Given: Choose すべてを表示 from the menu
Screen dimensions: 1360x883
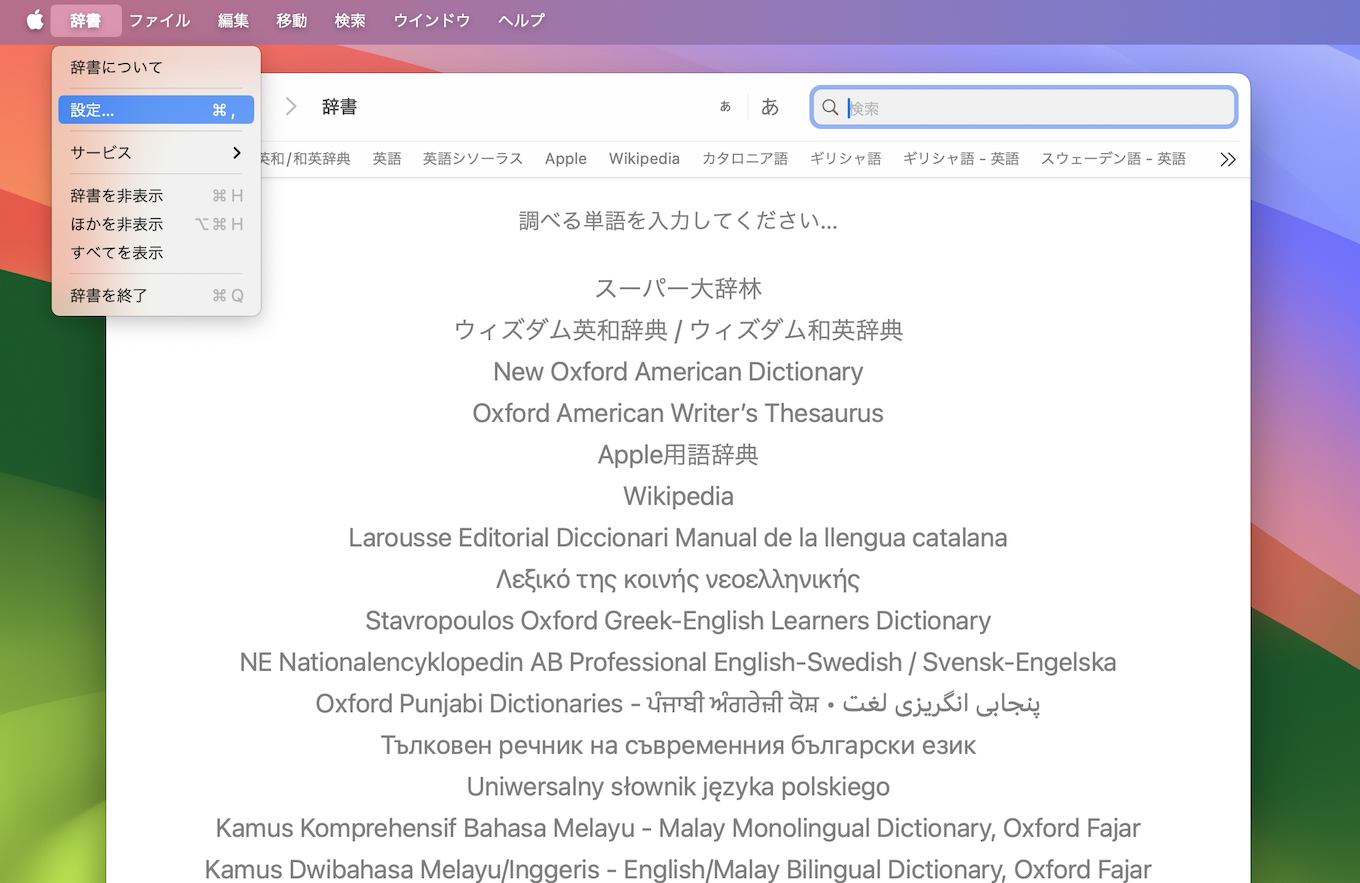Looking at the screenshot, I should point(156,253).
